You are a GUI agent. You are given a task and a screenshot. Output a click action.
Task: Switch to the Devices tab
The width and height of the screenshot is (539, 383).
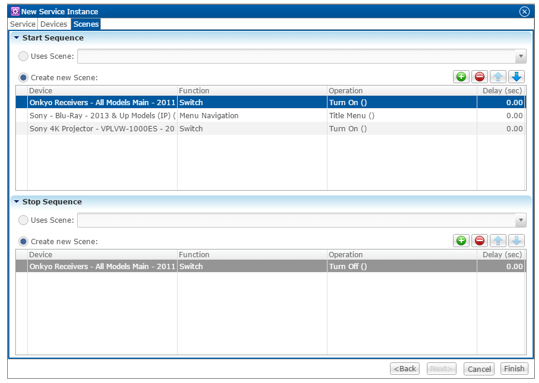pos(54,24)
